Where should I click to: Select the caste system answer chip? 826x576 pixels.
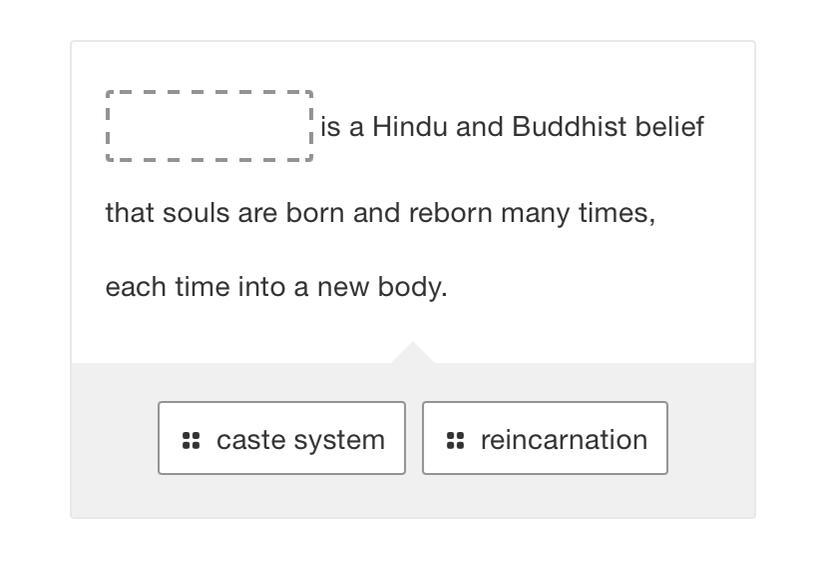pyautogui.click(x=282, y=438)
